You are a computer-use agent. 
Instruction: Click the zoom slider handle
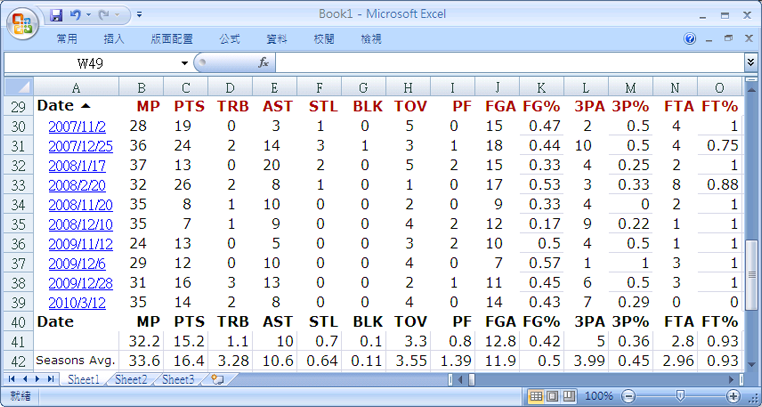point(681,396)
